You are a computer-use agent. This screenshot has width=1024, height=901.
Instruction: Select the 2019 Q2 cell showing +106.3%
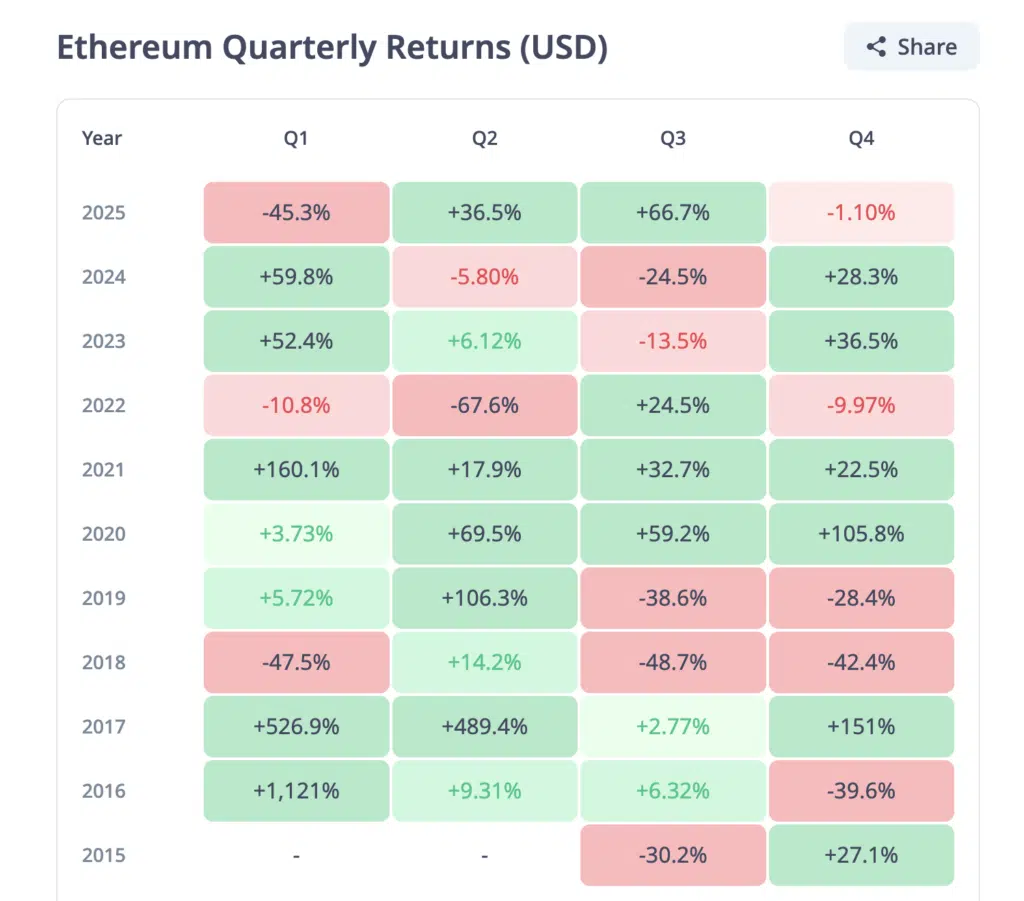point(485,598)
